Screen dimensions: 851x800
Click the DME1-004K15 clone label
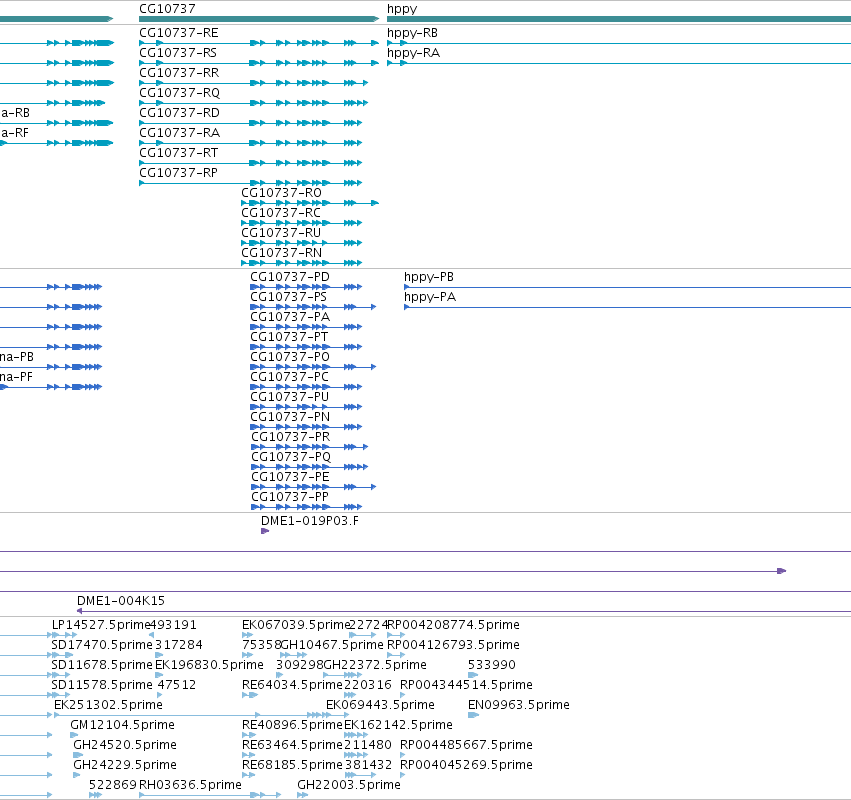(120, 601)
